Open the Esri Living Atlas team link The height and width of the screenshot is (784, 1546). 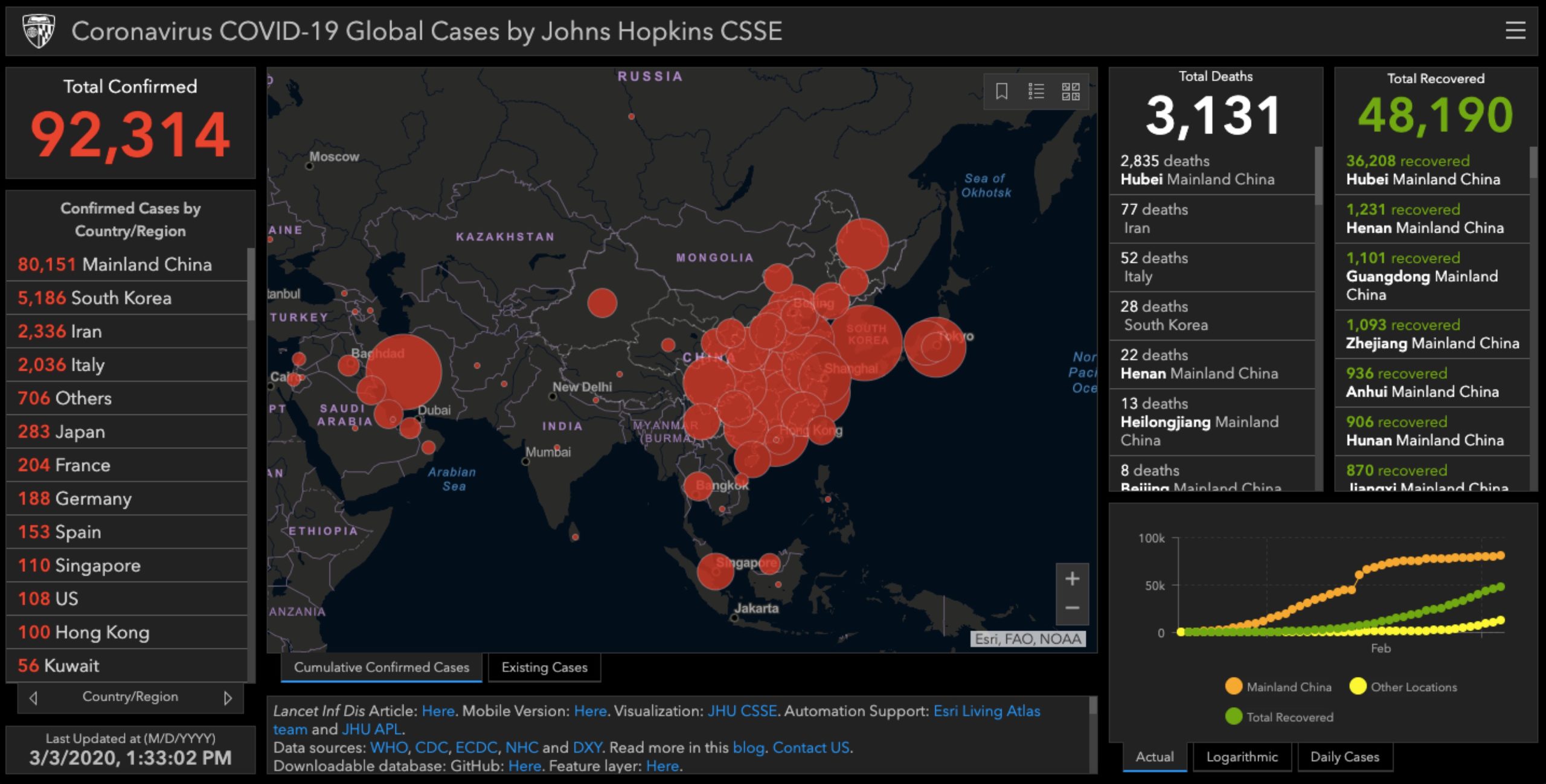click(x=987, y=711)
